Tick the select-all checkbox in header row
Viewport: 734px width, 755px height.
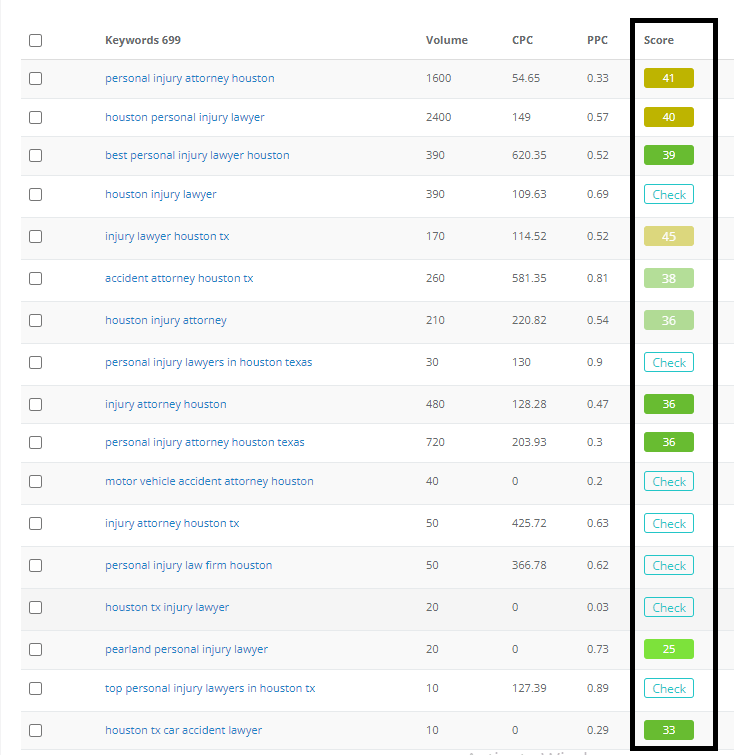pyautogui.click(x=35, y=40)
